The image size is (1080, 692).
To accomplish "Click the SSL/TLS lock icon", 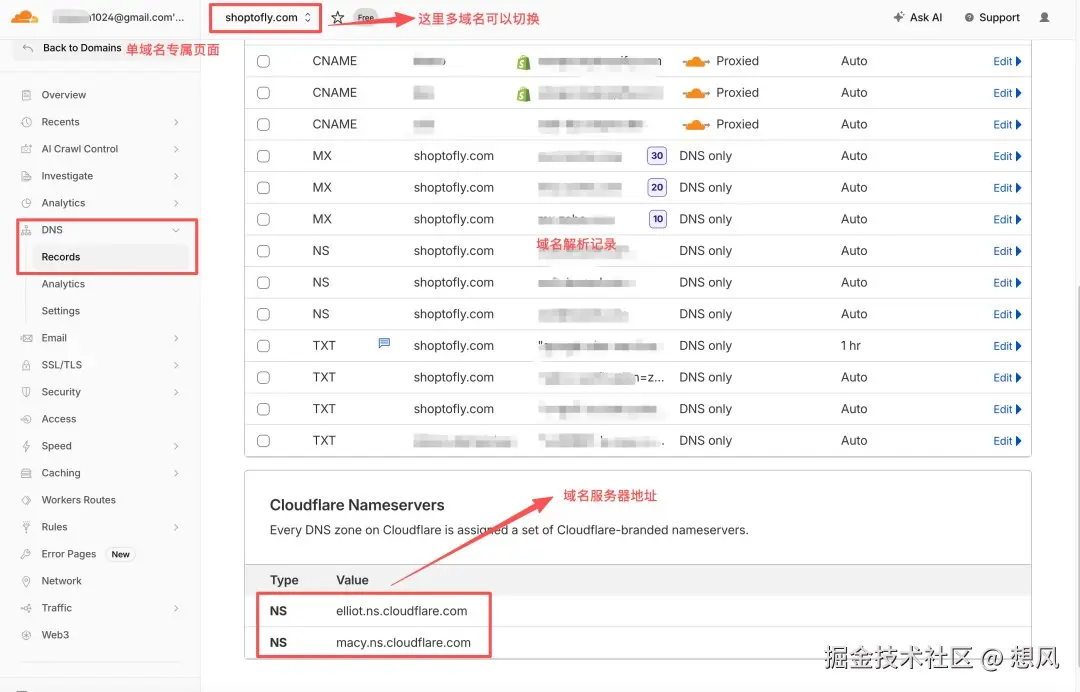I will (x=26, y=365).
